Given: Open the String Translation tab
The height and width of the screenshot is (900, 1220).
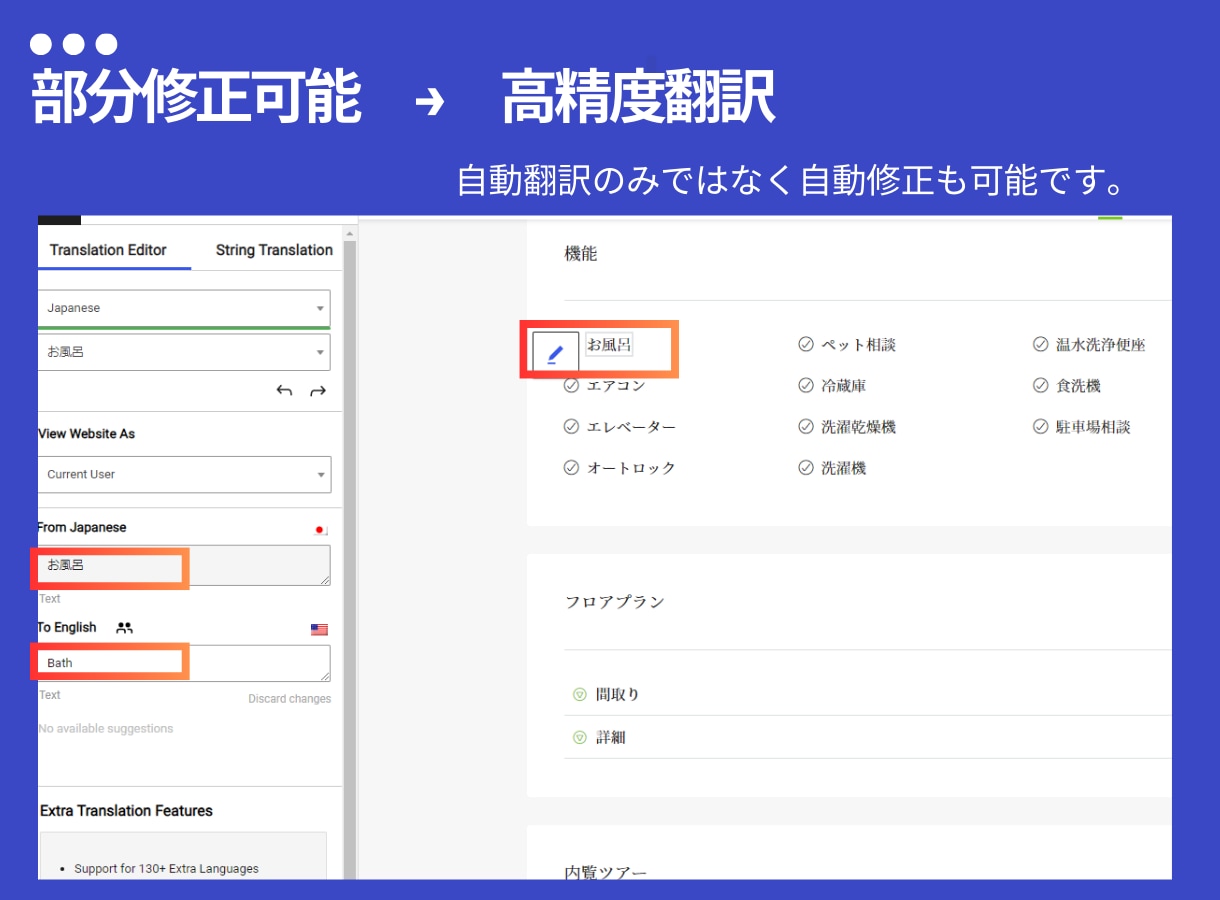Looking at the screenshot, I should tap(274, 250).
